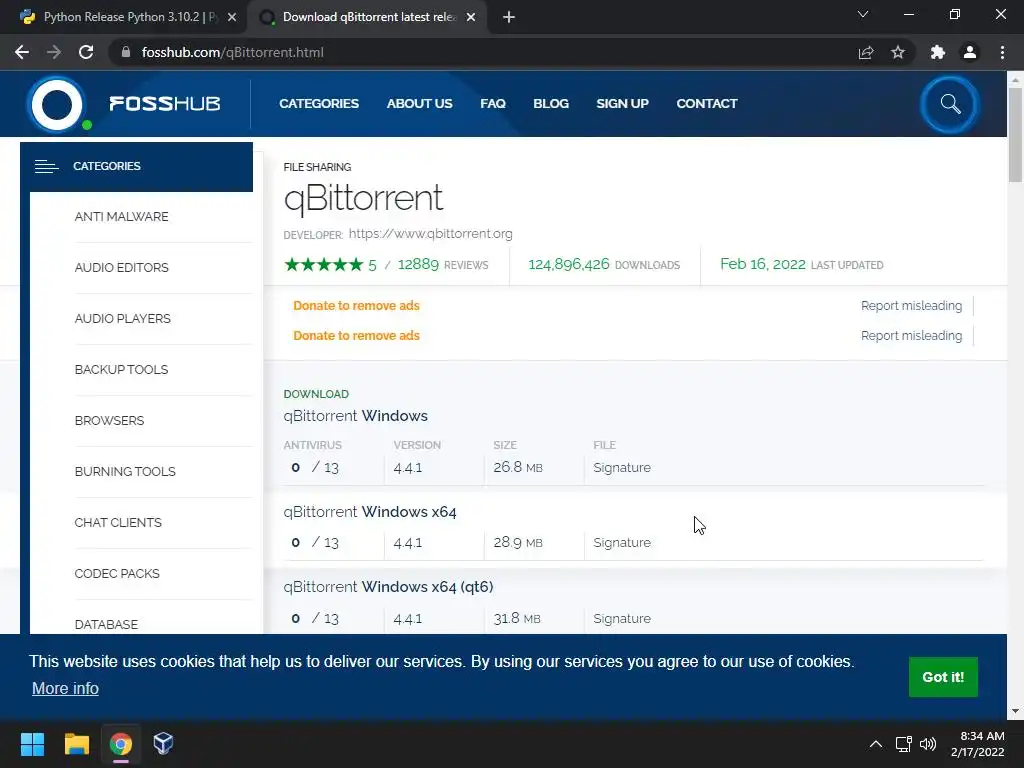This screenshot has width=1024, height=768.
Task: Click the five-star rating icons
Action: (x=323, y=264)
